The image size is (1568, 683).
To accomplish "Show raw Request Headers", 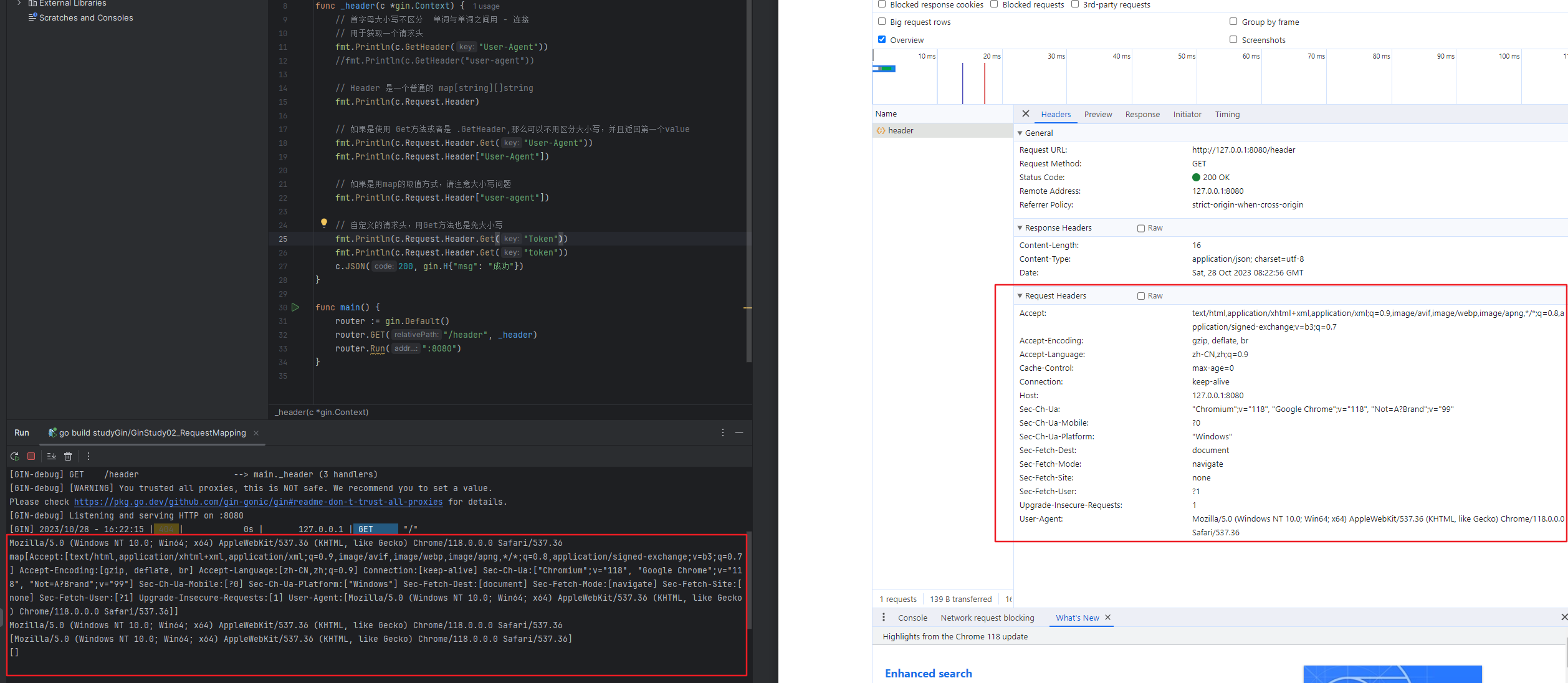I will tap(1141, 296).
